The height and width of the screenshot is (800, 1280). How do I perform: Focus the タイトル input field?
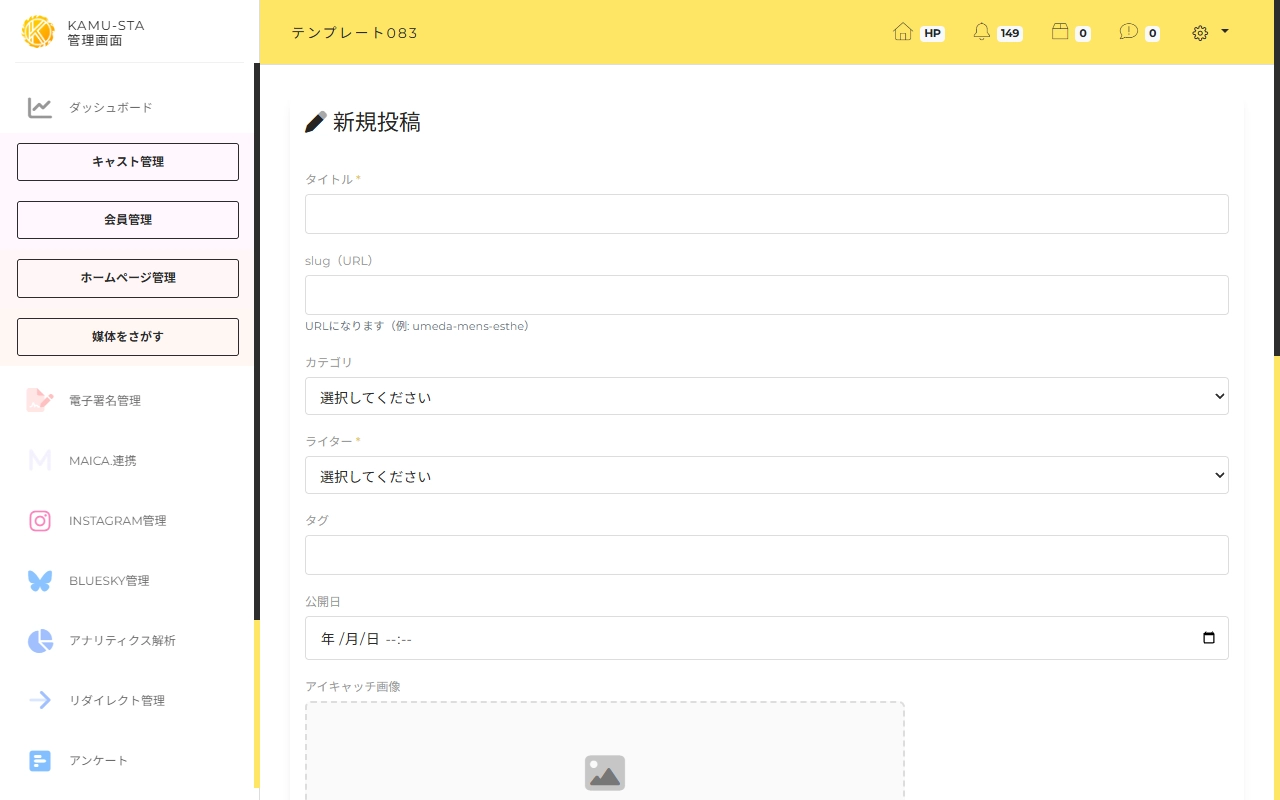point(767,214)
